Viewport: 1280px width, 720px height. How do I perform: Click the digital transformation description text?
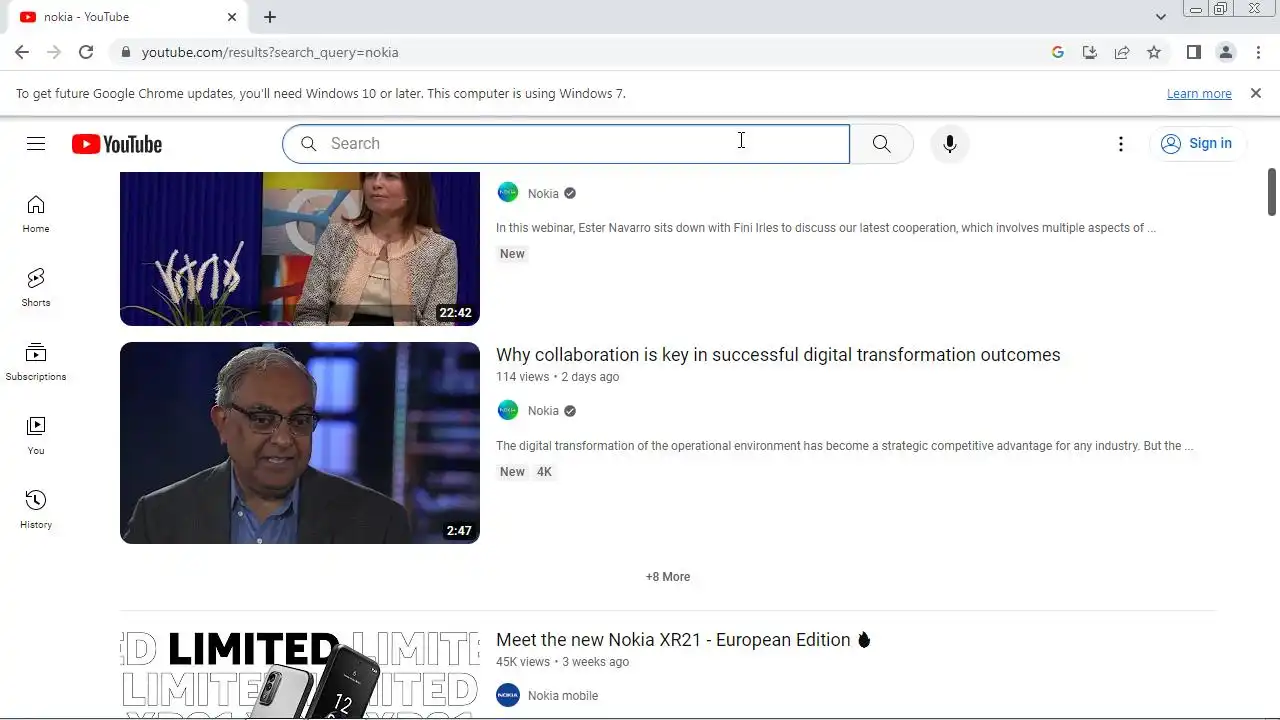(845, 446)
